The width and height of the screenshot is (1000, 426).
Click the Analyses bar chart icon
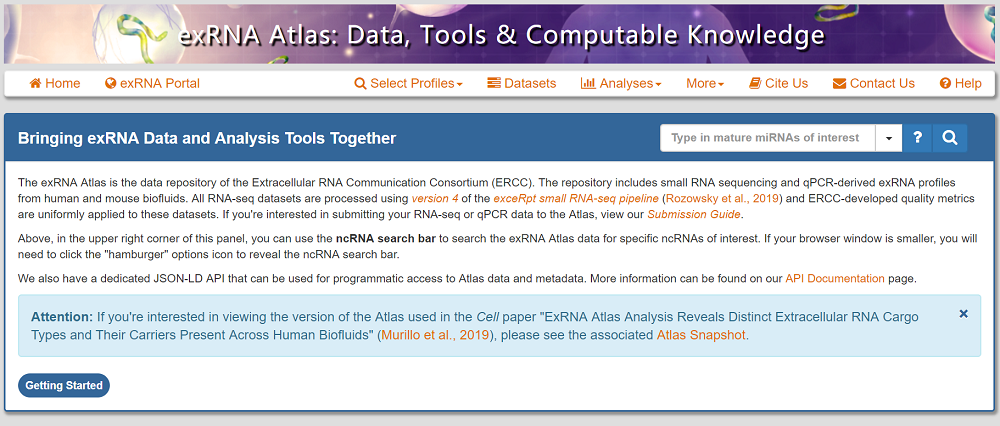(x=588, y=84)
